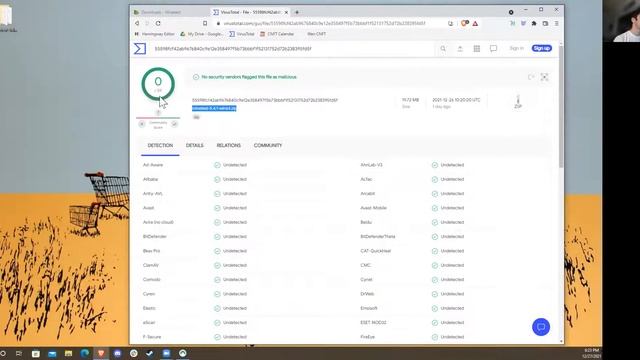Screen dimensions: 640x360
Task: Click the Emsisoft vendor name
Action: click(369, 308)
